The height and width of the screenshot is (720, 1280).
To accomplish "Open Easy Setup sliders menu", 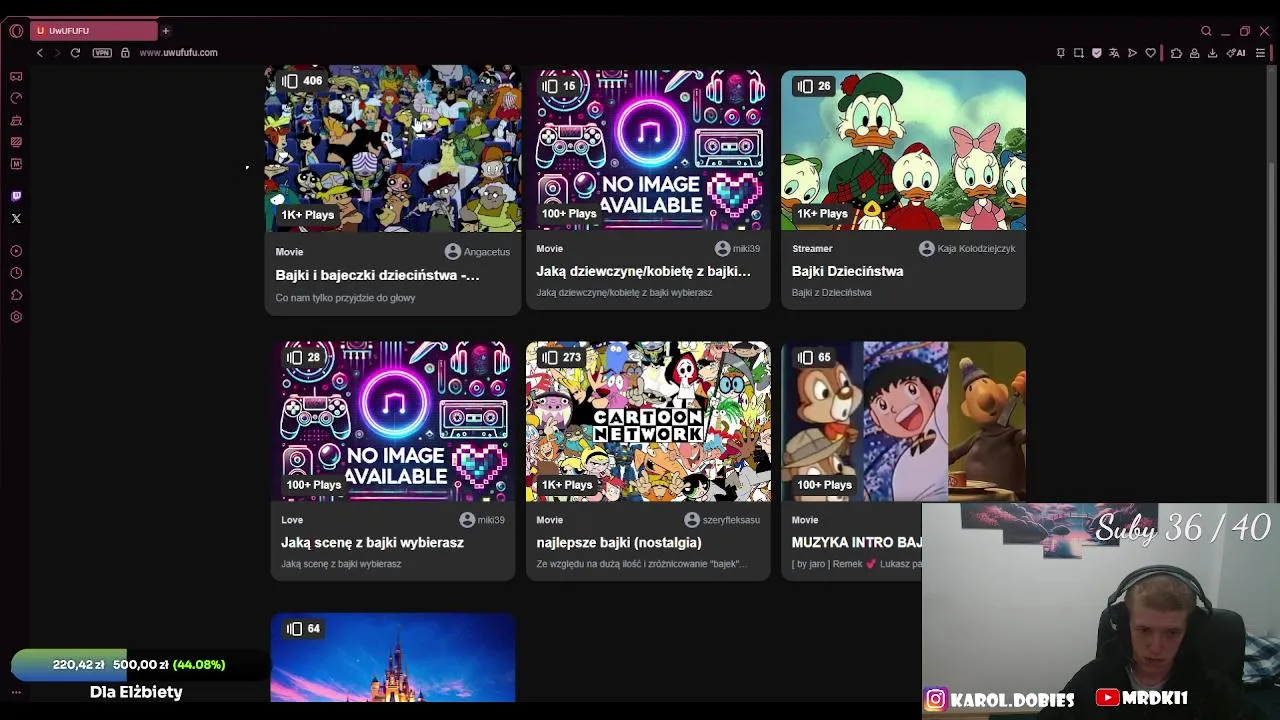I will point(1260,53).
